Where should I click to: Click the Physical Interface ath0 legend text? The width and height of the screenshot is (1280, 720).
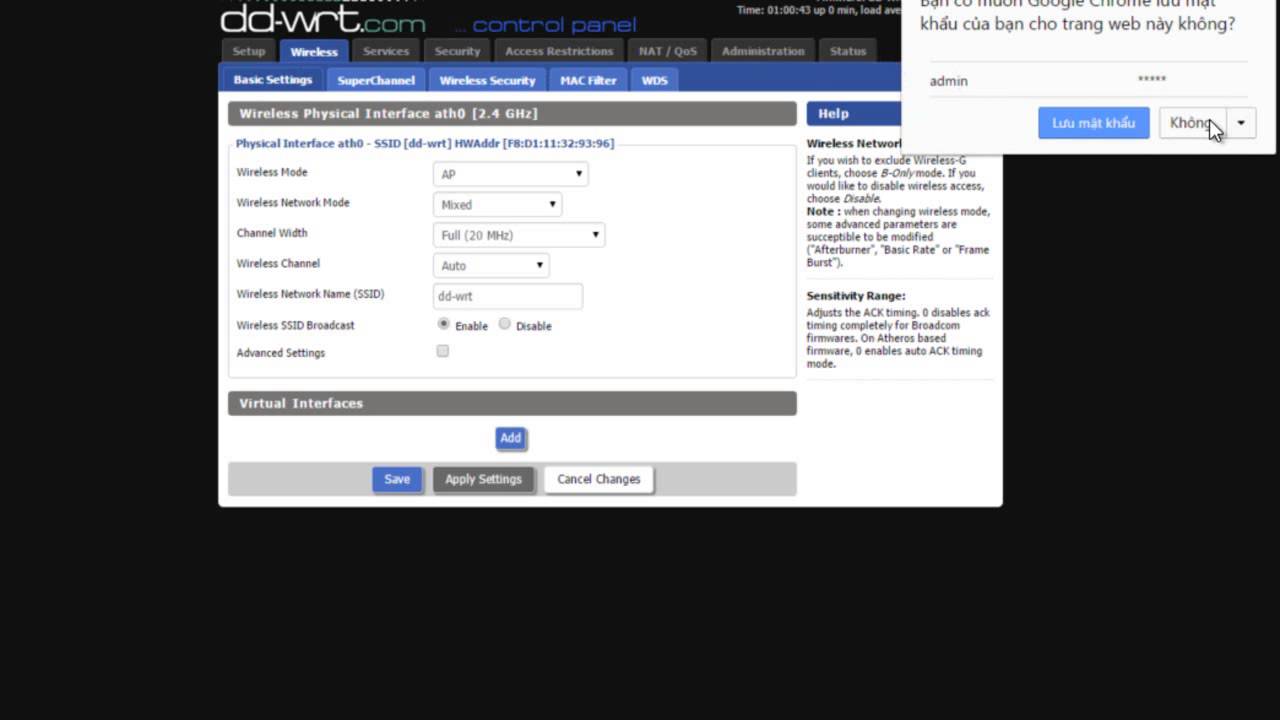click(x=425, y=143)
